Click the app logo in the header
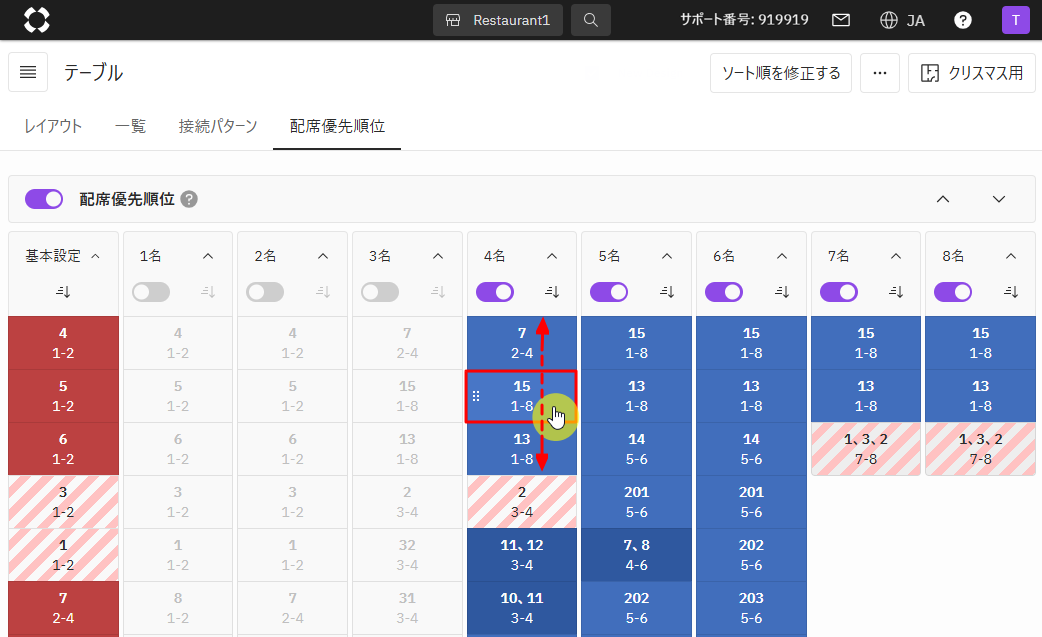 pos(37,20)
